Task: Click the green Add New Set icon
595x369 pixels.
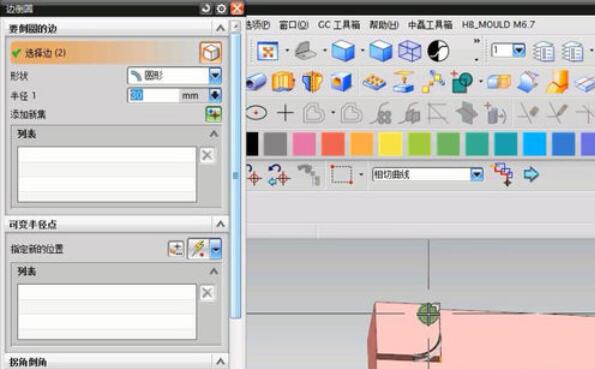Action: pos(214,114)
